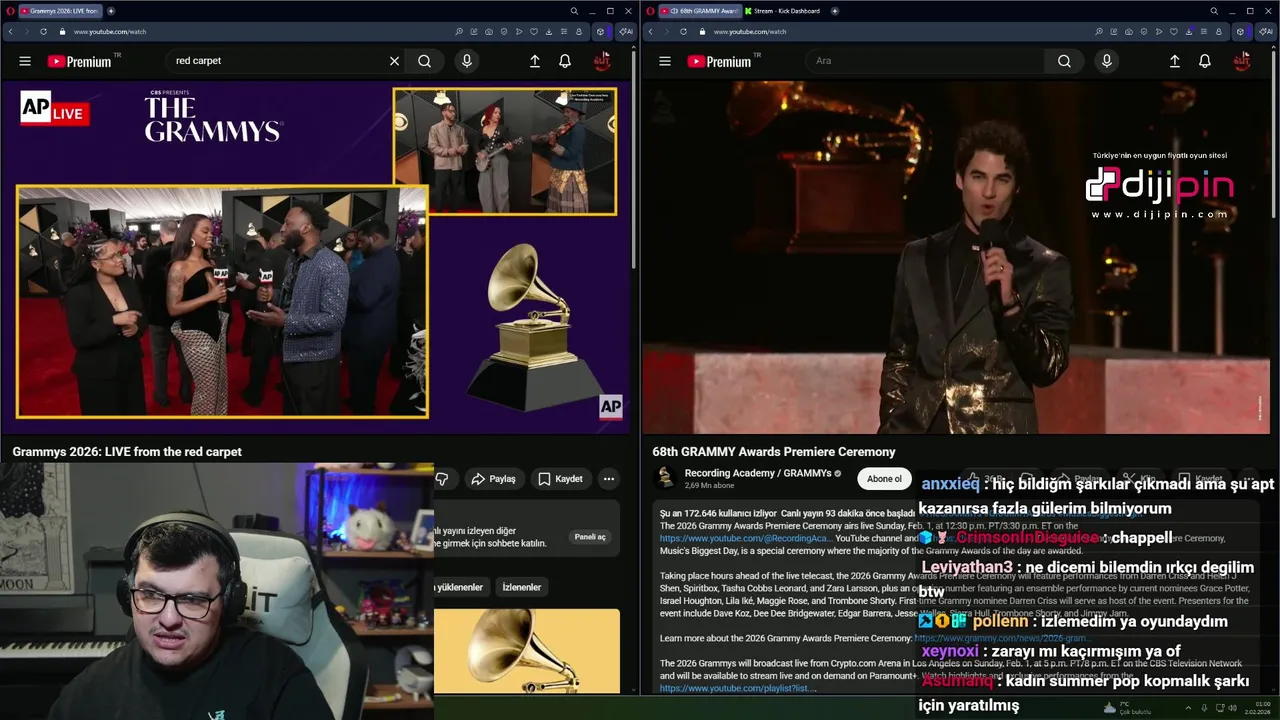
Task: Start voice search in right YouTube window
Action: coord(1106,61)
